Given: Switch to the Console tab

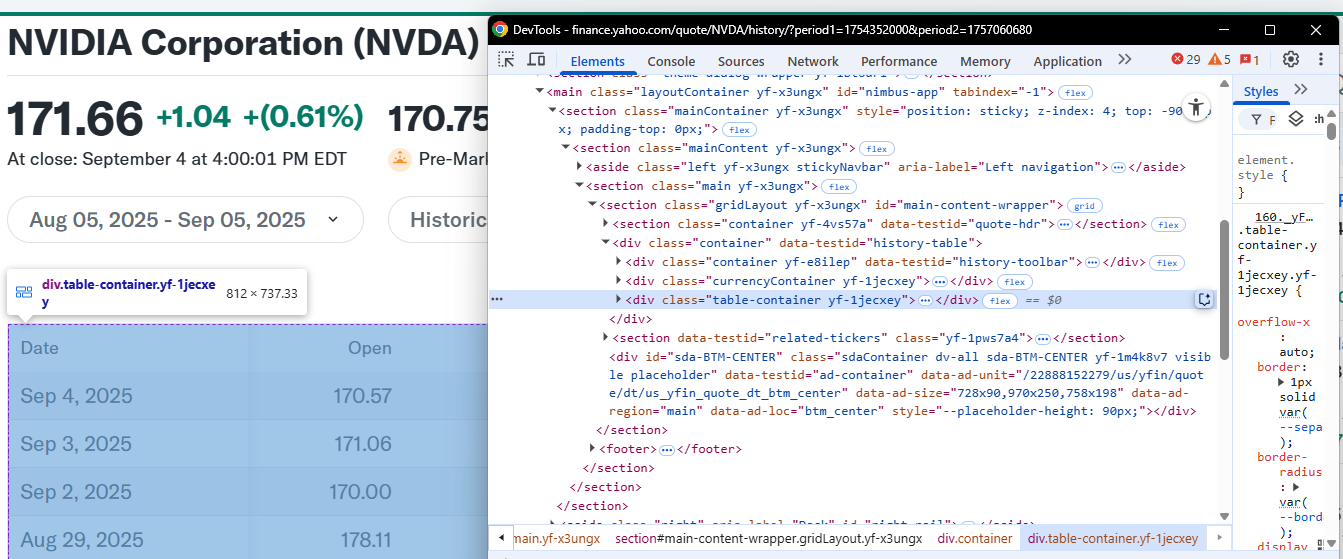Looking at the screenshot, I should [671, 61].
